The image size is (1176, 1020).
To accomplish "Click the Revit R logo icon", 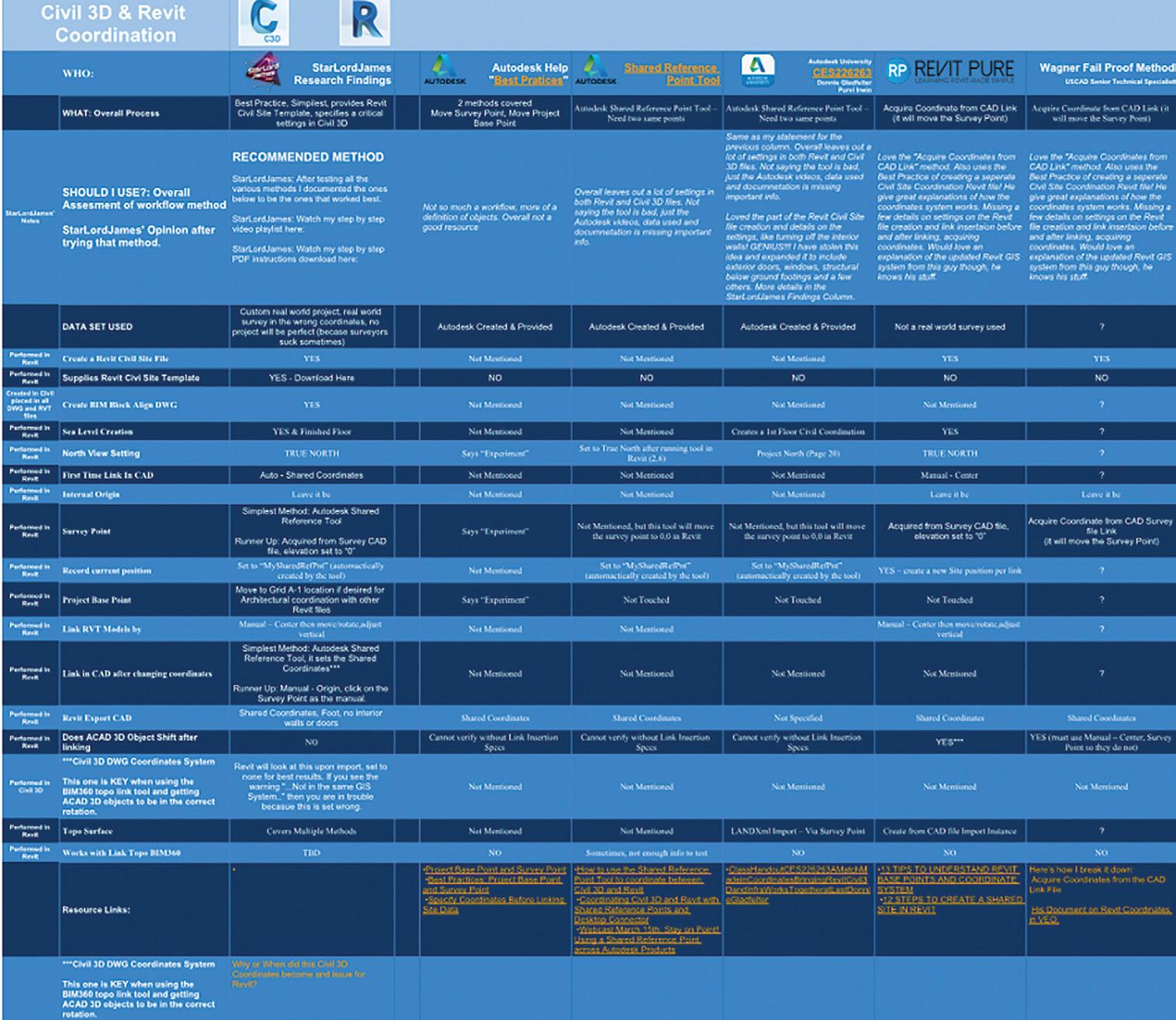I will [365, 22].
